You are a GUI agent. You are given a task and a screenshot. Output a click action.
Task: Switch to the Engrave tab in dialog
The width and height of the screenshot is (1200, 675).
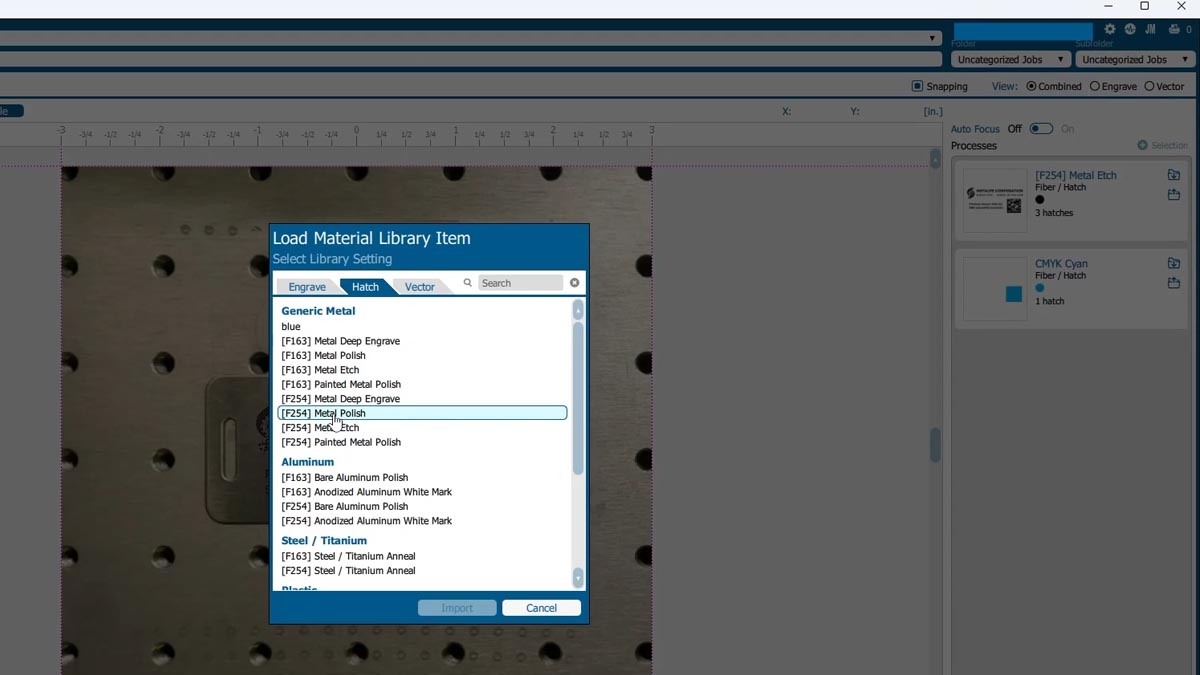307,287
